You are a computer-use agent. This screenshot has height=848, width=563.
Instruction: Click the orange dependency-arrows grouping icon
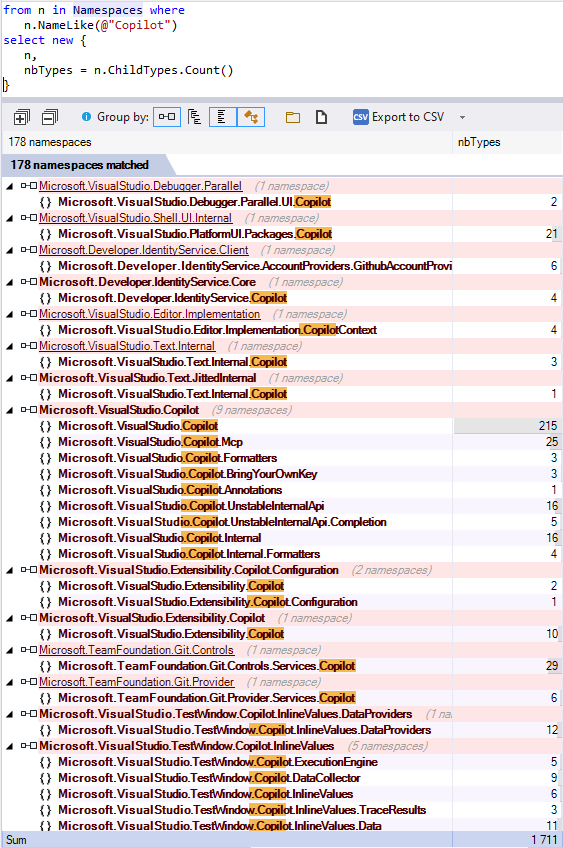point(251,117)
